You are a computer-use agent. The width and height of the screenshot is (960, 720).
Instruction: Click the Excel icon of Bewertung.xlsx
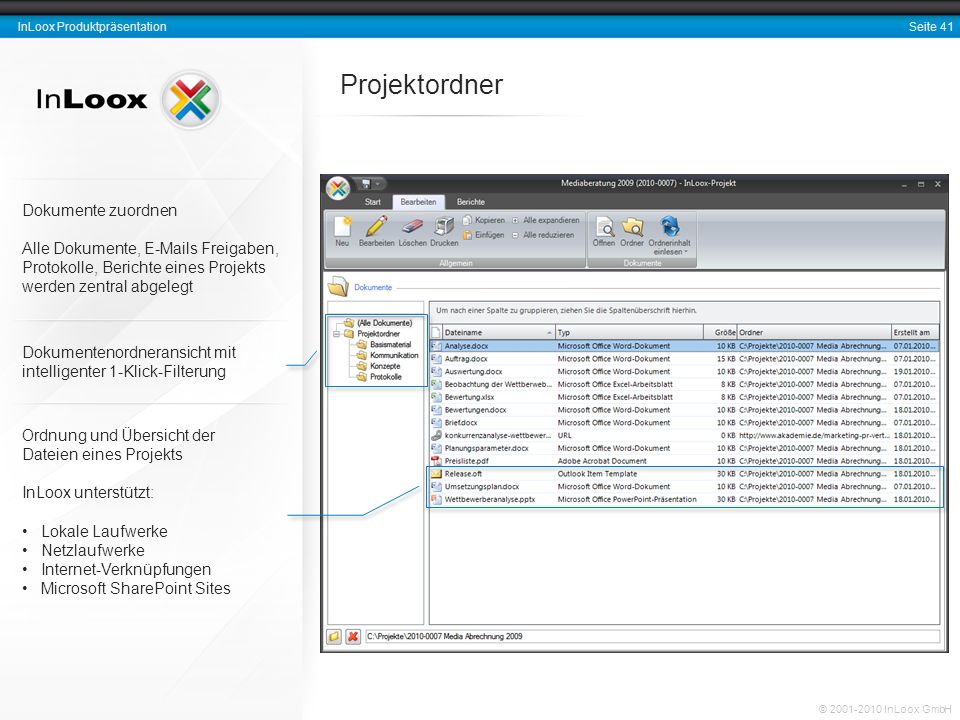[x=436, y=397]
